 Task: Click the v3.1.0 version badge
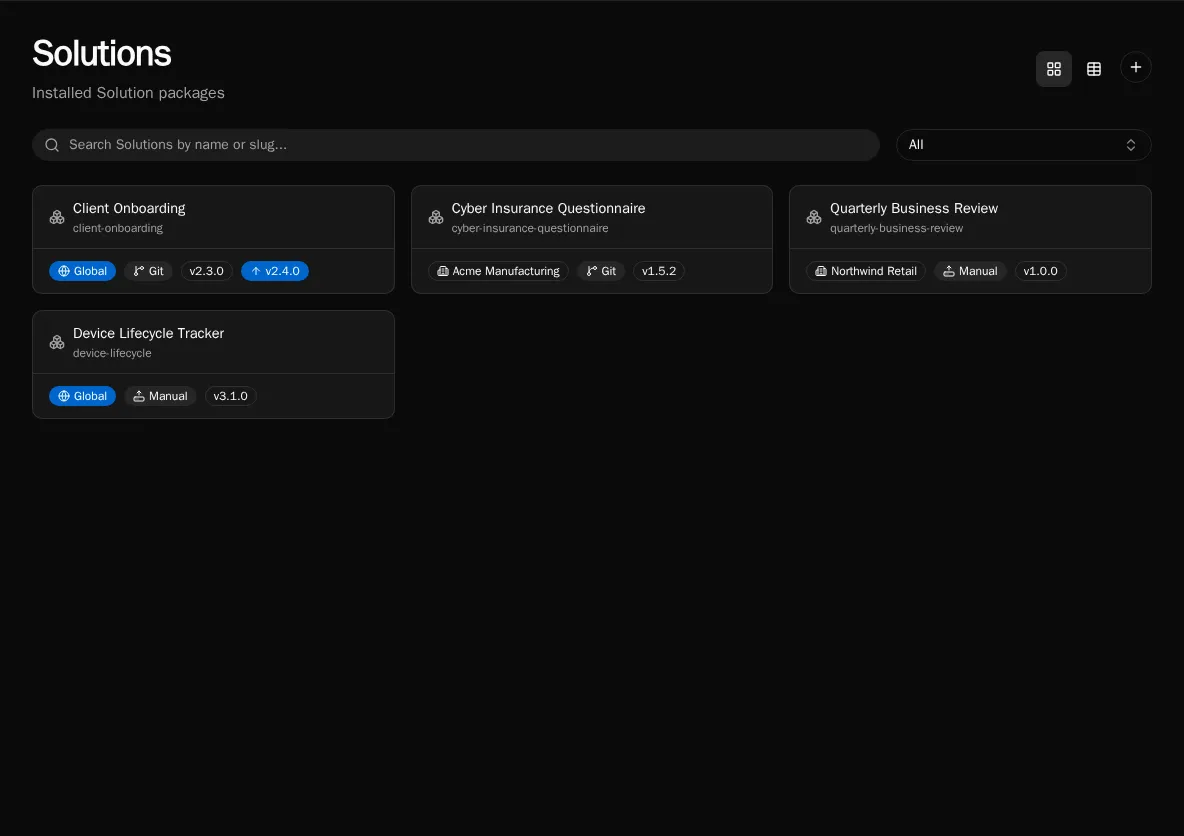[x=230, y=396]
